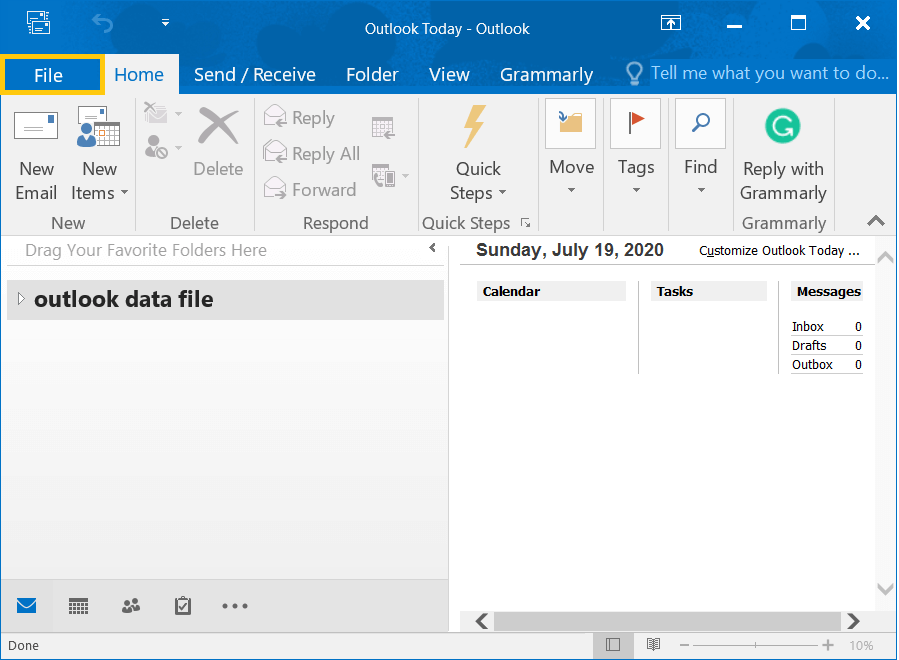Click the Sunday, July 19, 2020 date
Viewport: 899px width, 660px height.
point(569,250)
